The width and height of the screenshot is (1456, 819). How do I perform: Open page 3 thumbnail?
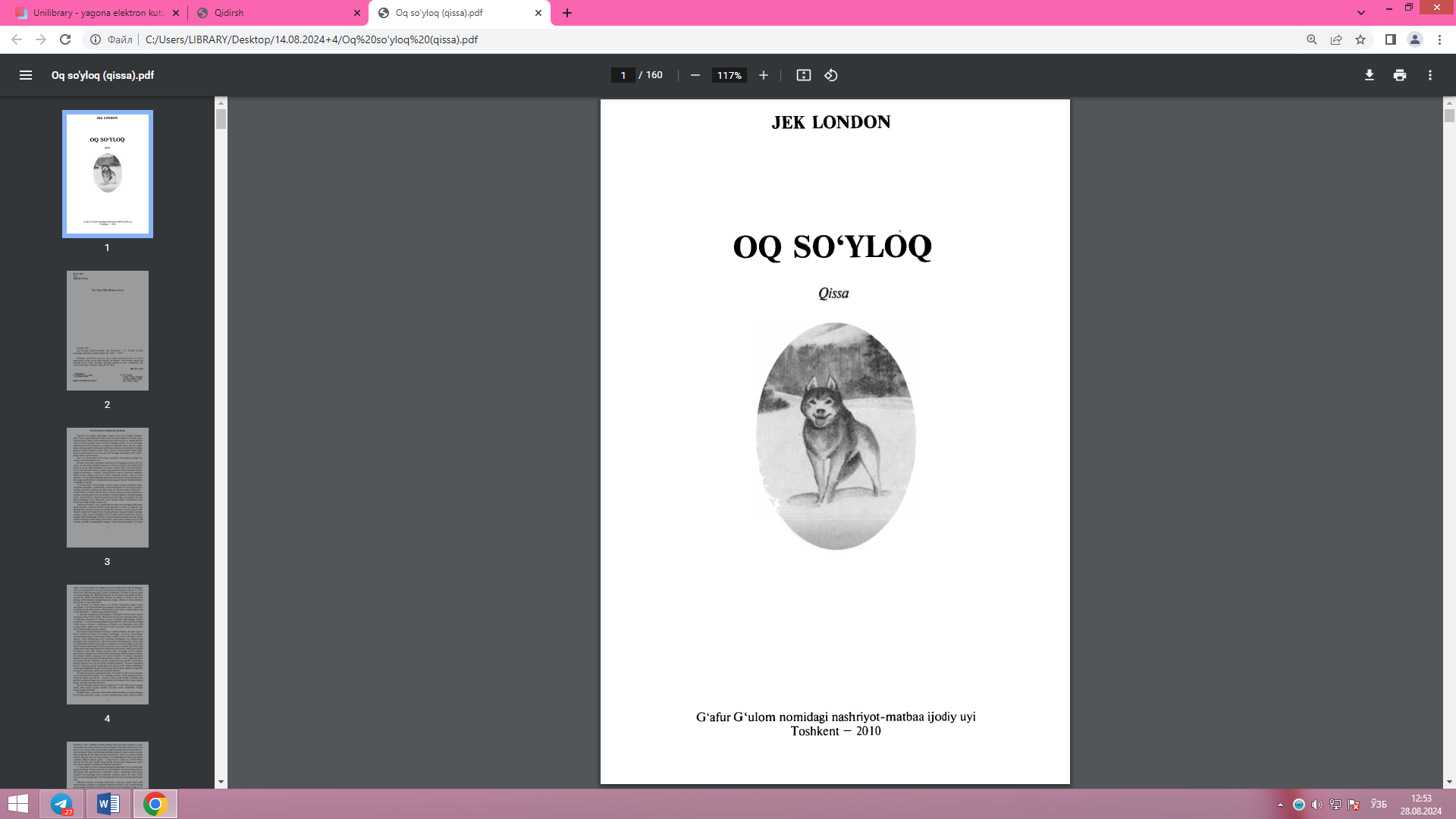point(108,488)
